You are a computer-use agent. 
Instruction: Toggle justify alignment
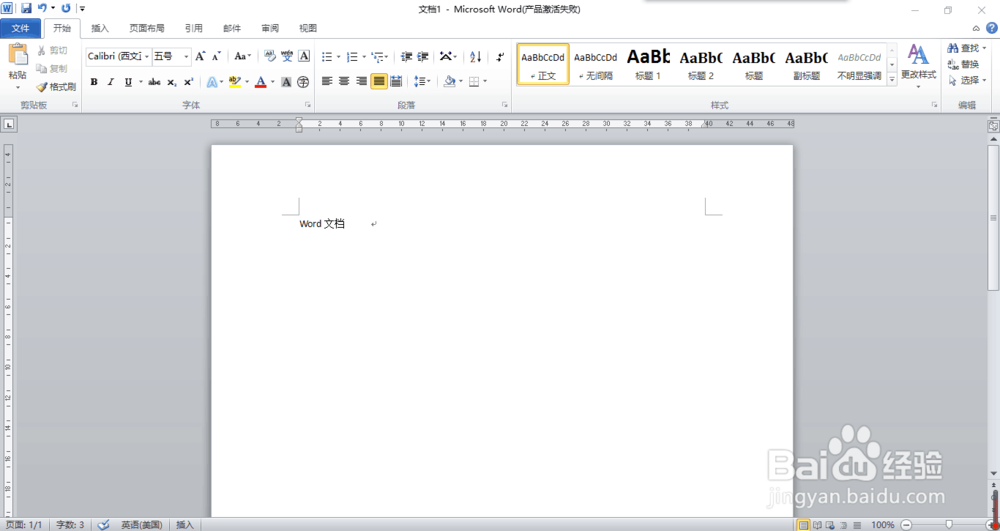coord(379,81)
